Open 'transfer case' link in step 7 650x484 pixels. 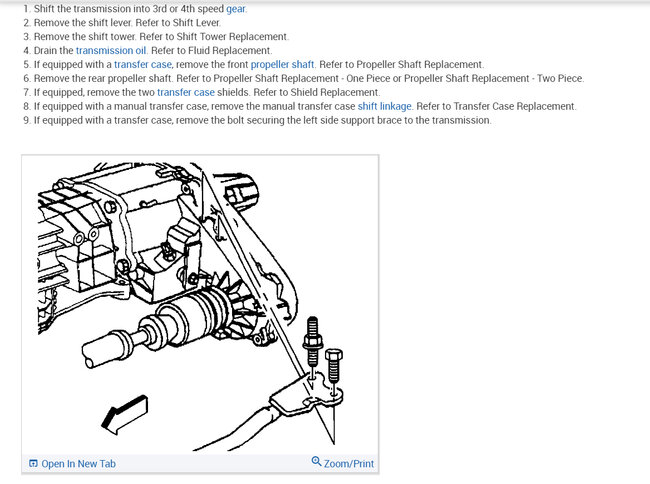tap(186, 92)
